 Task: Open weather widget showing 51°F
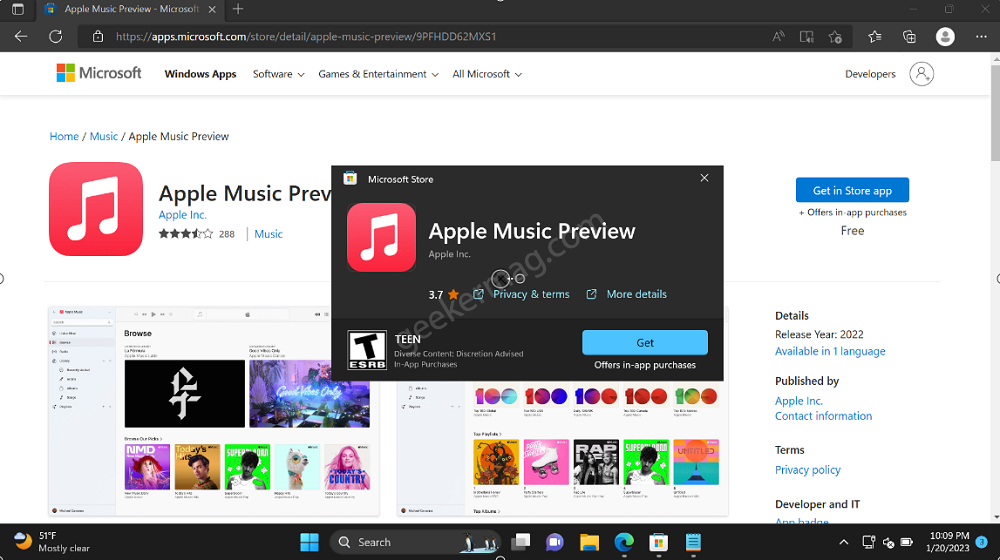coord(52,542)
